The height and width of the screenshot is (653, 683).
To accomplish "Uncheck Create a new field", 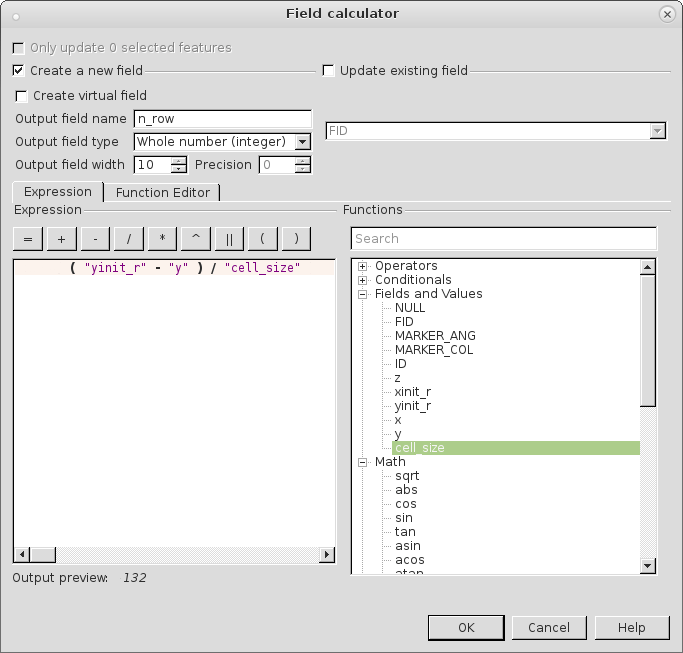I will [19, 71].
